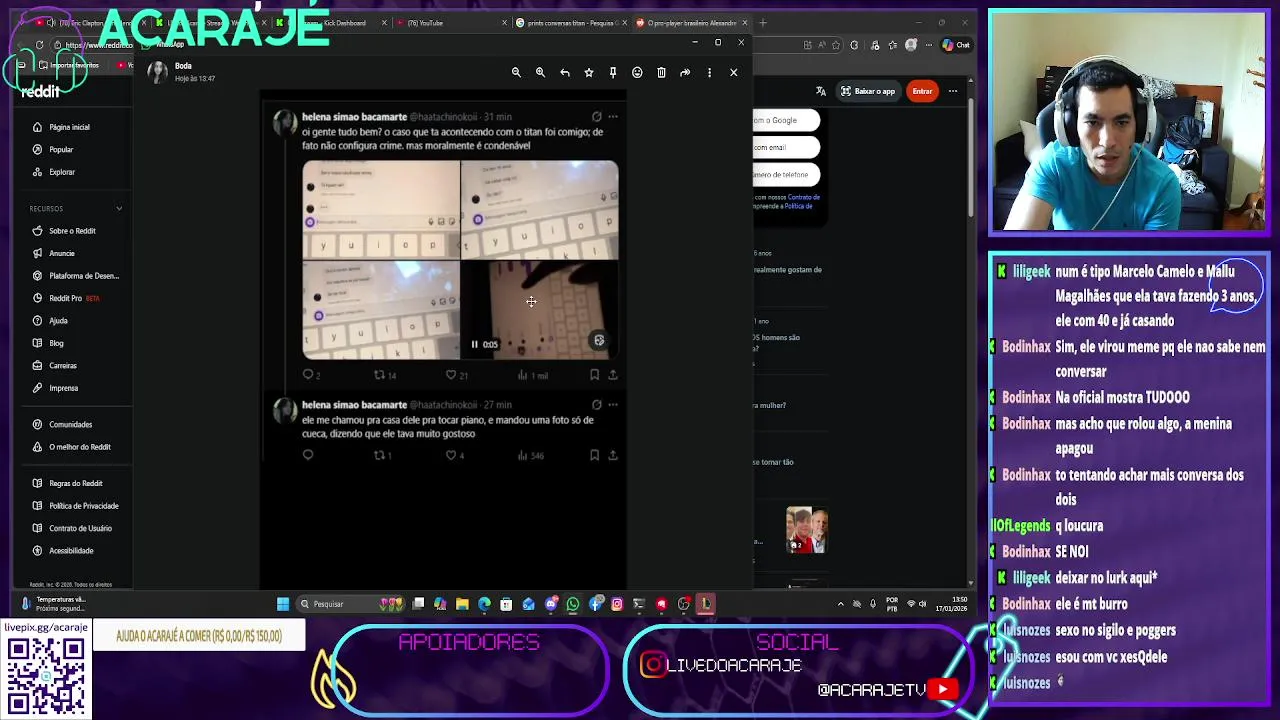Delete media with the trash icon
Viewport: 1280px width, 720px height.
(x=661, y=72)
